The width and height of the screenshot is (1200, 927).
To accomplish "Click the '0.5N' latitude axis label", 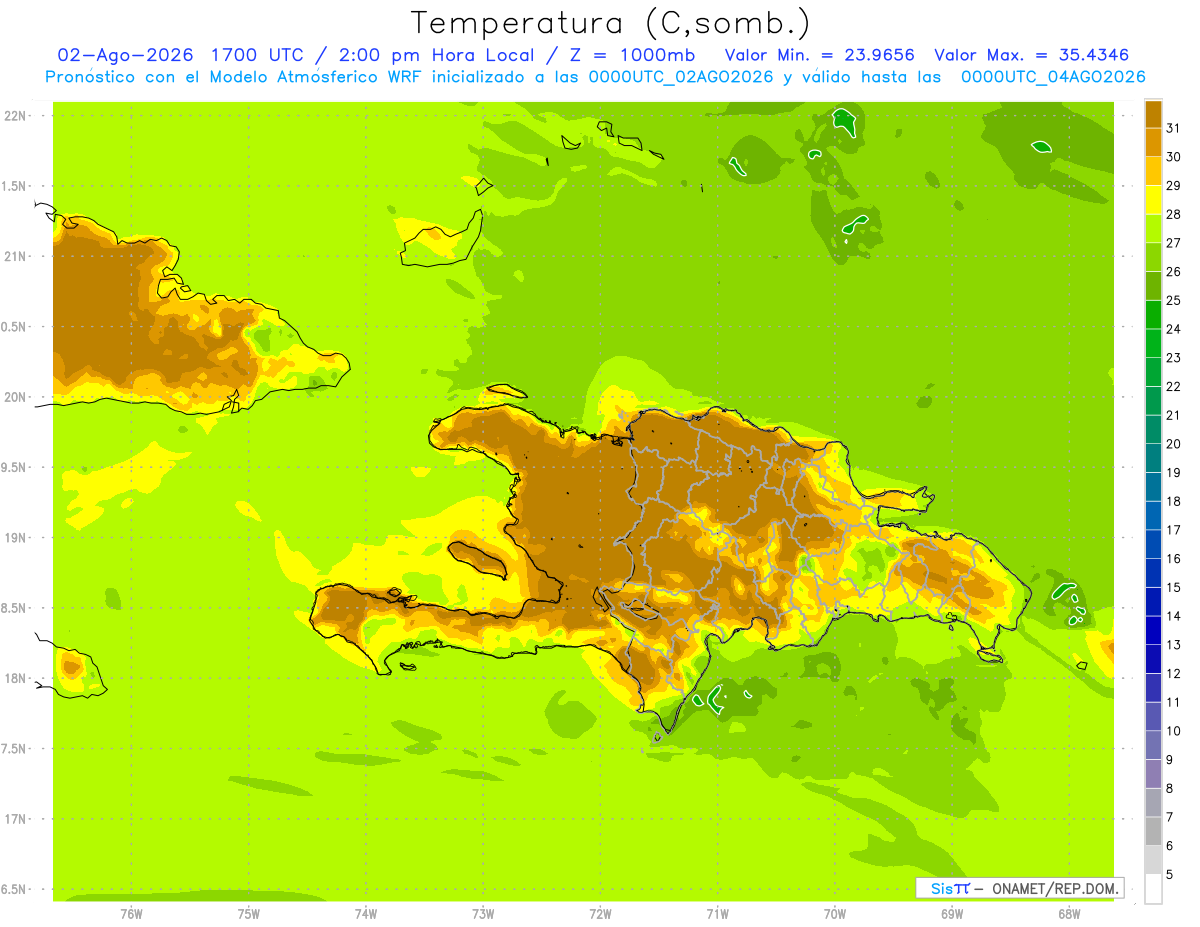I will (x=15, y=327).
